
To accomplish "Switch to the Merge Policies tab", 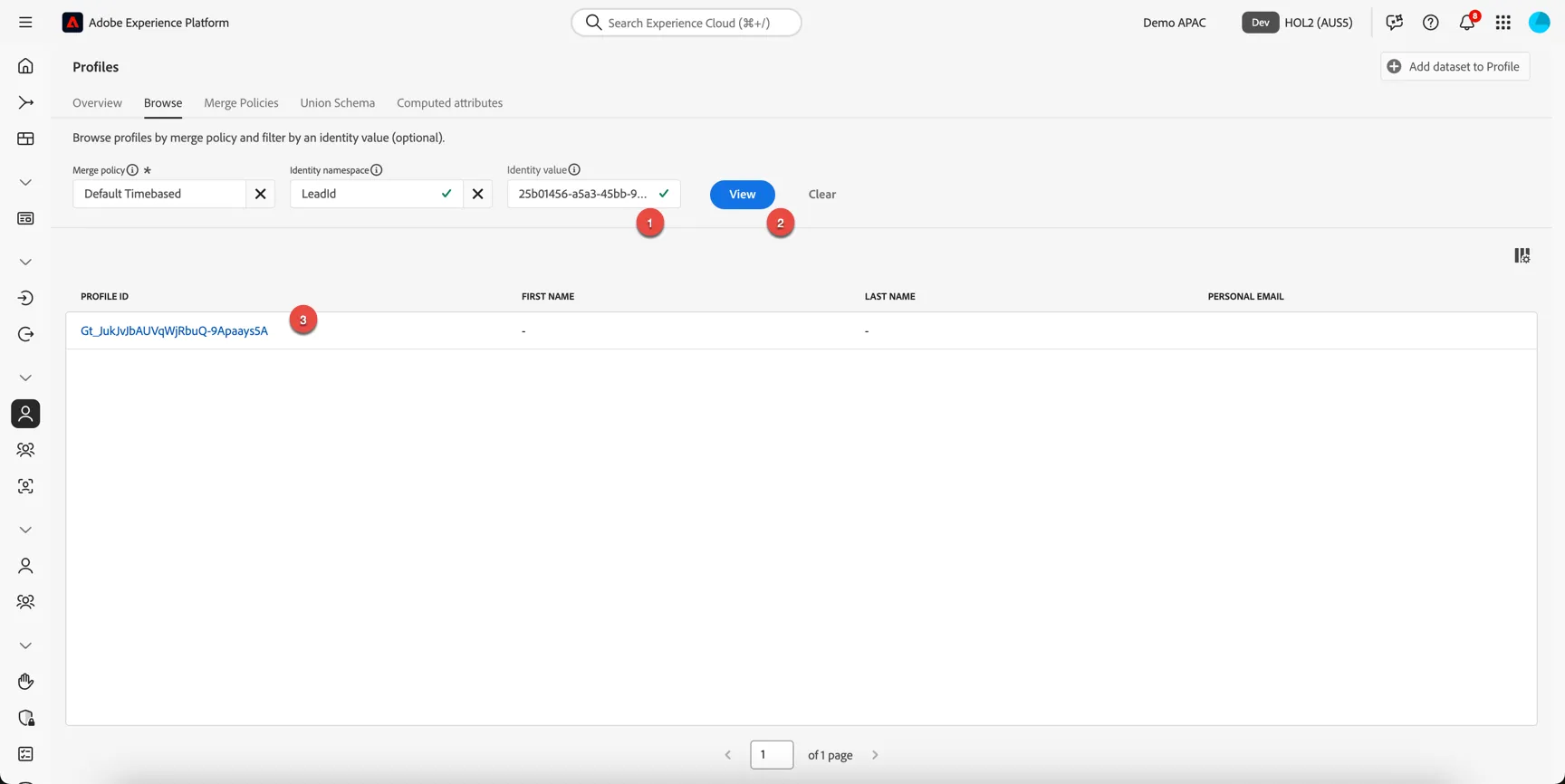I will click(x=241, y=103).
